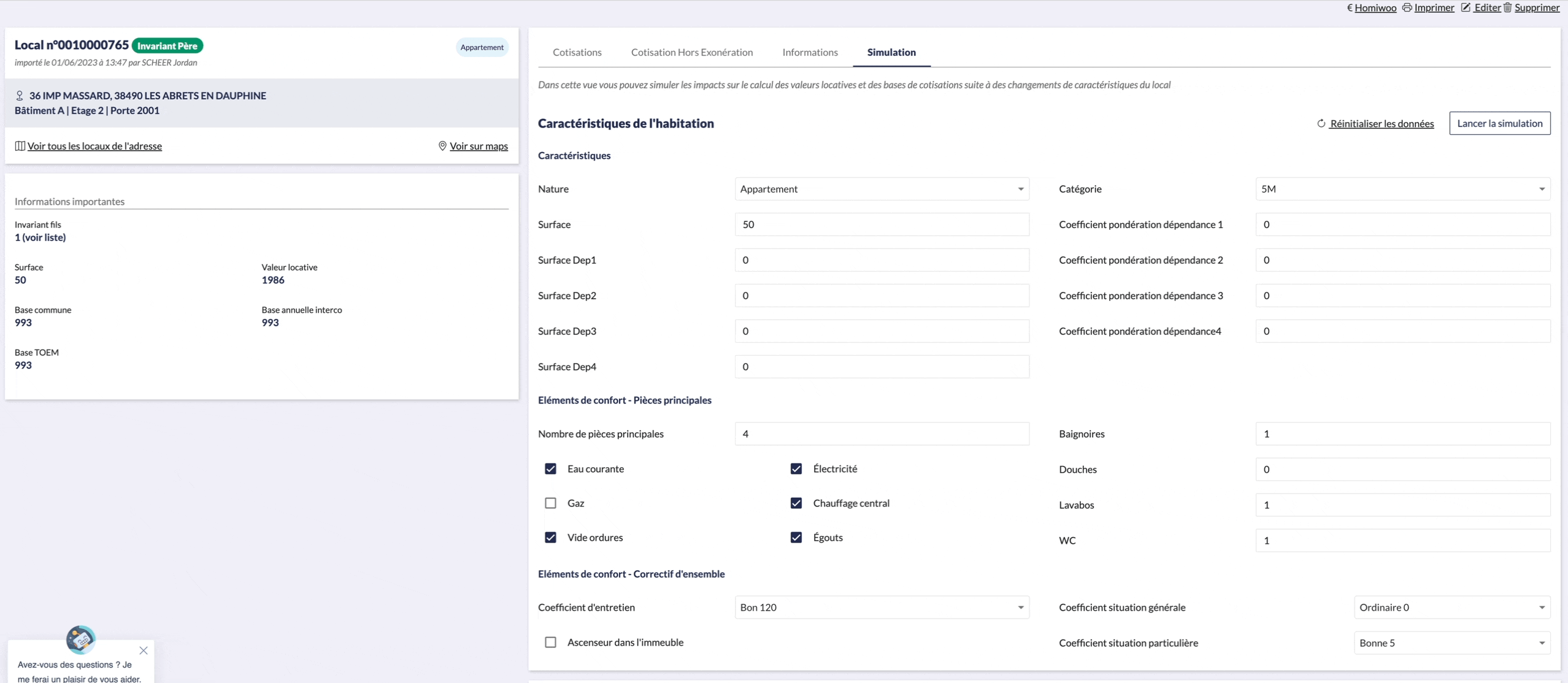Open the Informations tab
This screenshot has height=683, width=1568.
point(809,52)
